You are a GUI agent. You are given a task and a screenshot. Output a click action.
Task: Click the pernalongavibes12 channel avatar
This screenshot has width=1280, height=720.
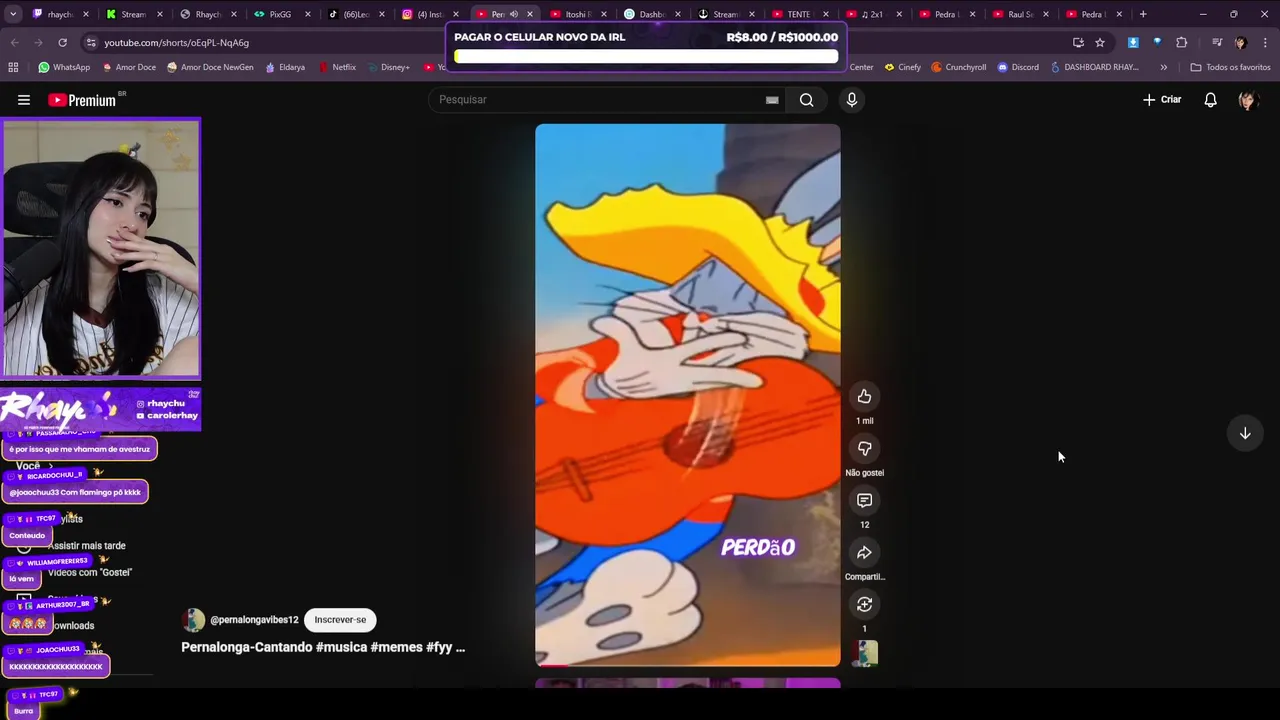pyautogui.click(x=193, y=620)
